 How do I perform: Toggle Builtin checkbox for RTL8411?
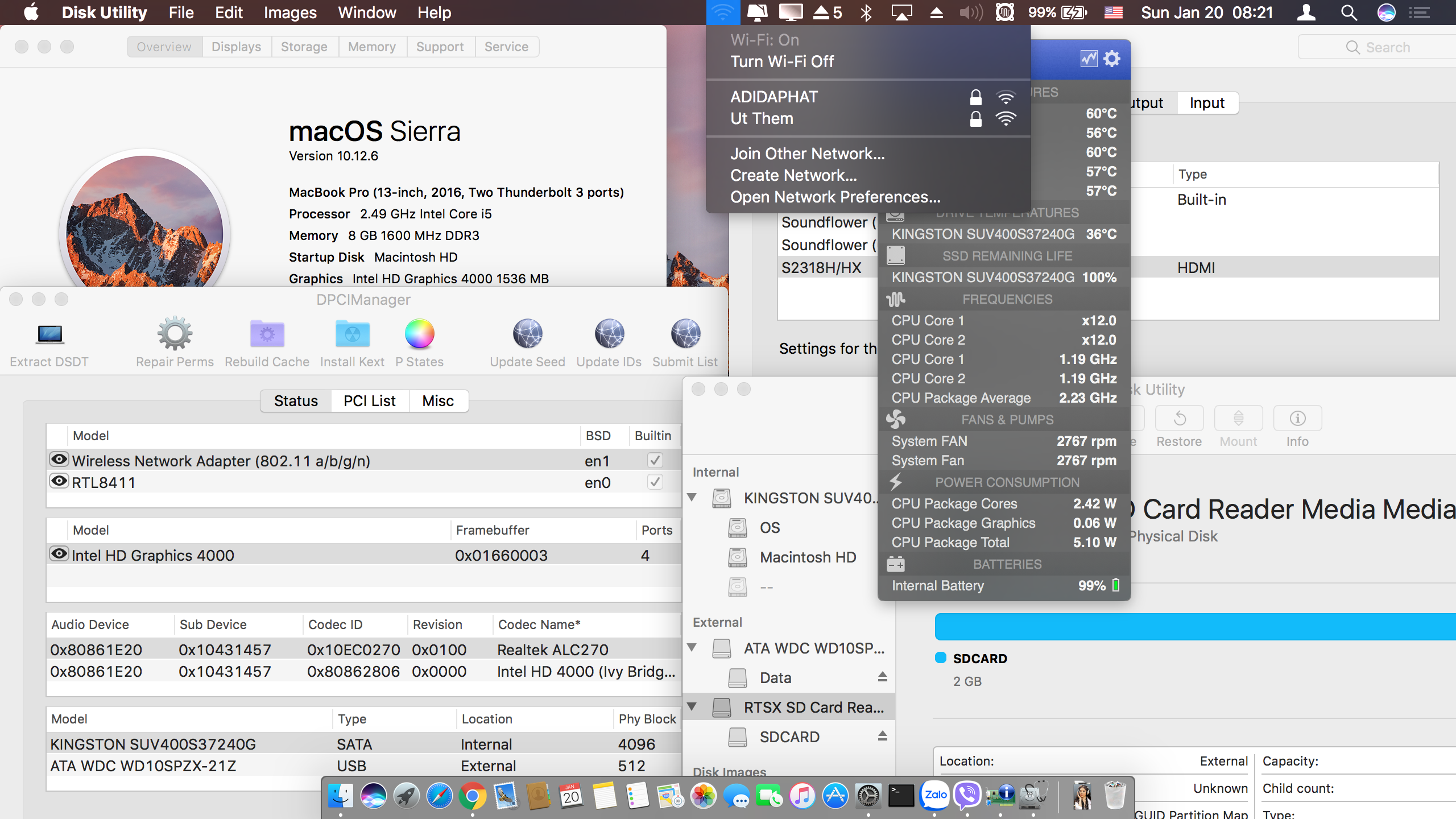(655, 482)
